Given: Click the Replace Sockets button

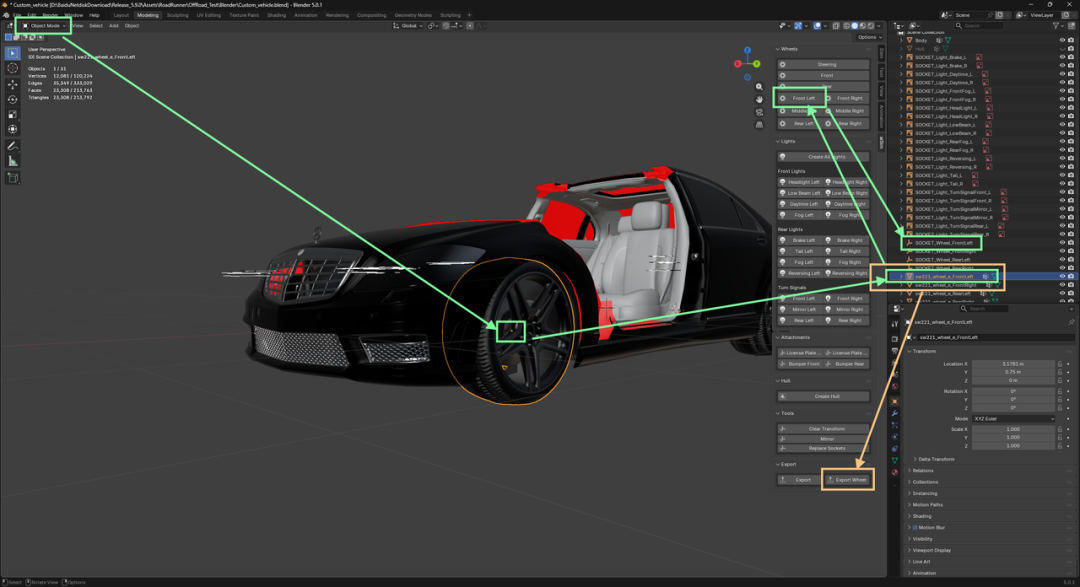Looking at the screenshot, I should pyautogui.click(x=824, y=448).
